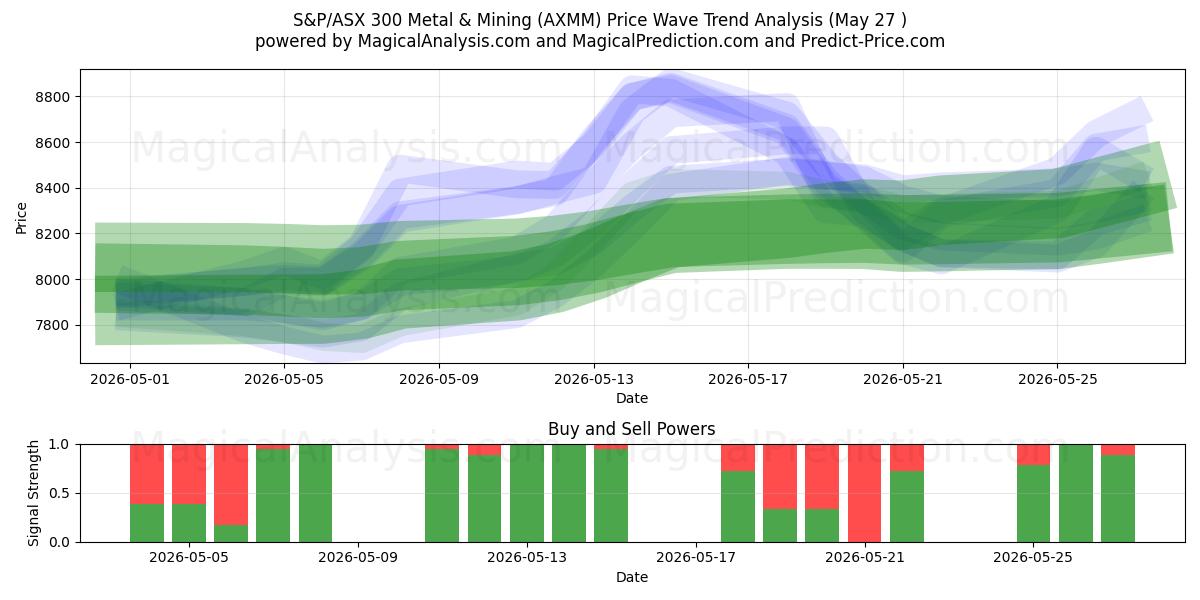Click the 7800 price axis tick label
The width and height of the screenshot is (1200, 600).
(52, 325)
